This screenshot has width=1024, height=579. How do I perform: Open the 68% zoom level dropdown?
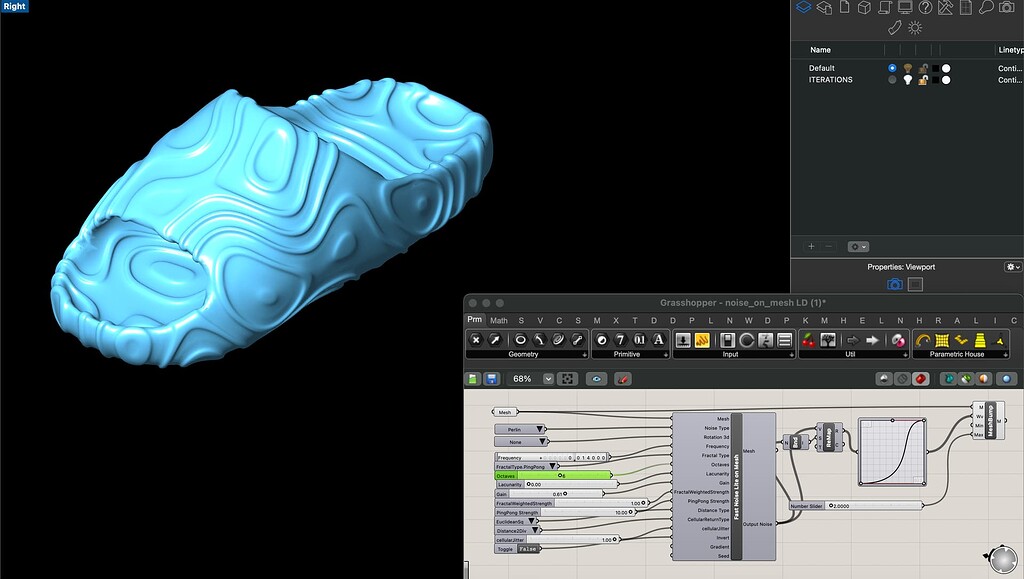(547, 378)
